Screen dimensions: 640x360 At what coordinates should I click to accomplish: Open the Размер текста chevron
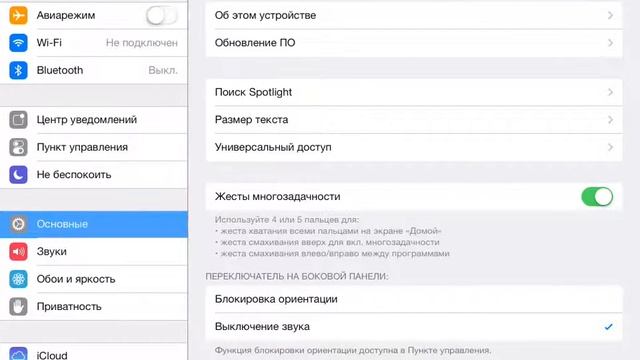tap(610, 120)
